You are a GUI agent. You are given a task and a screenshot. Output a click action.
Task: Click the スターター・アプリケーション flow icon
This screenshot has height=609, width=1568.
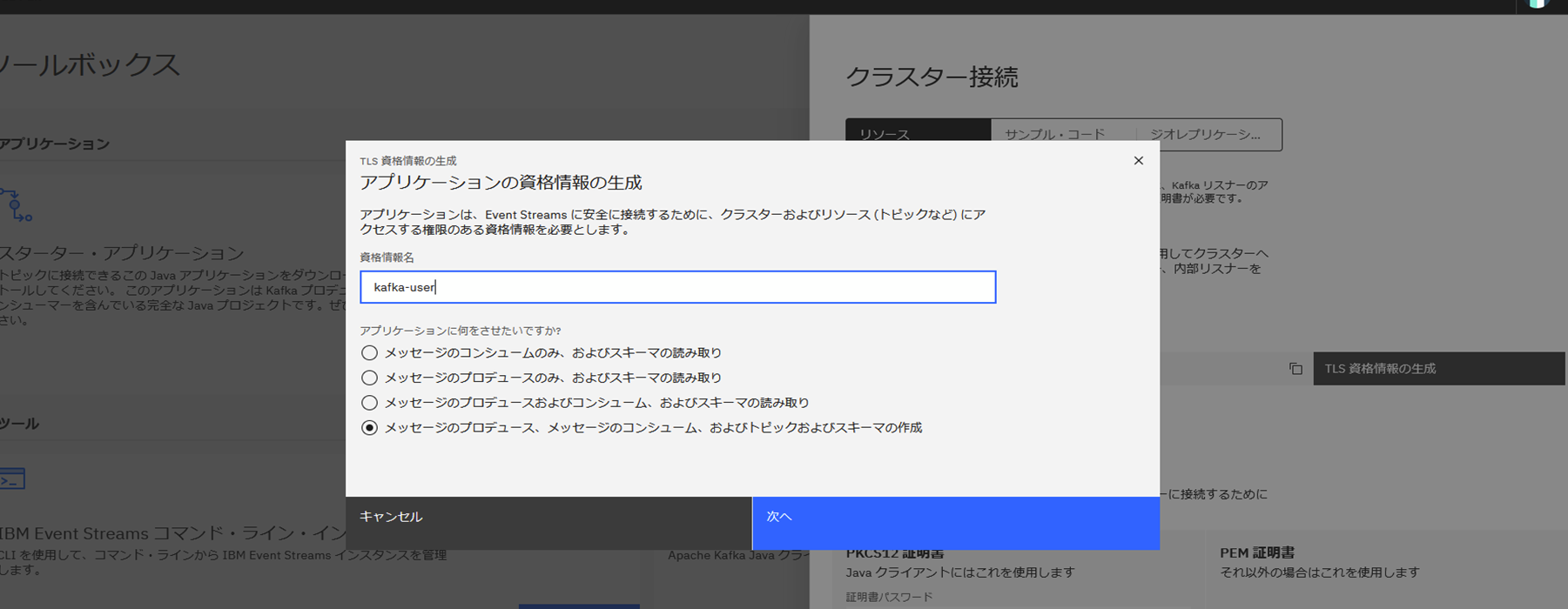16,204
